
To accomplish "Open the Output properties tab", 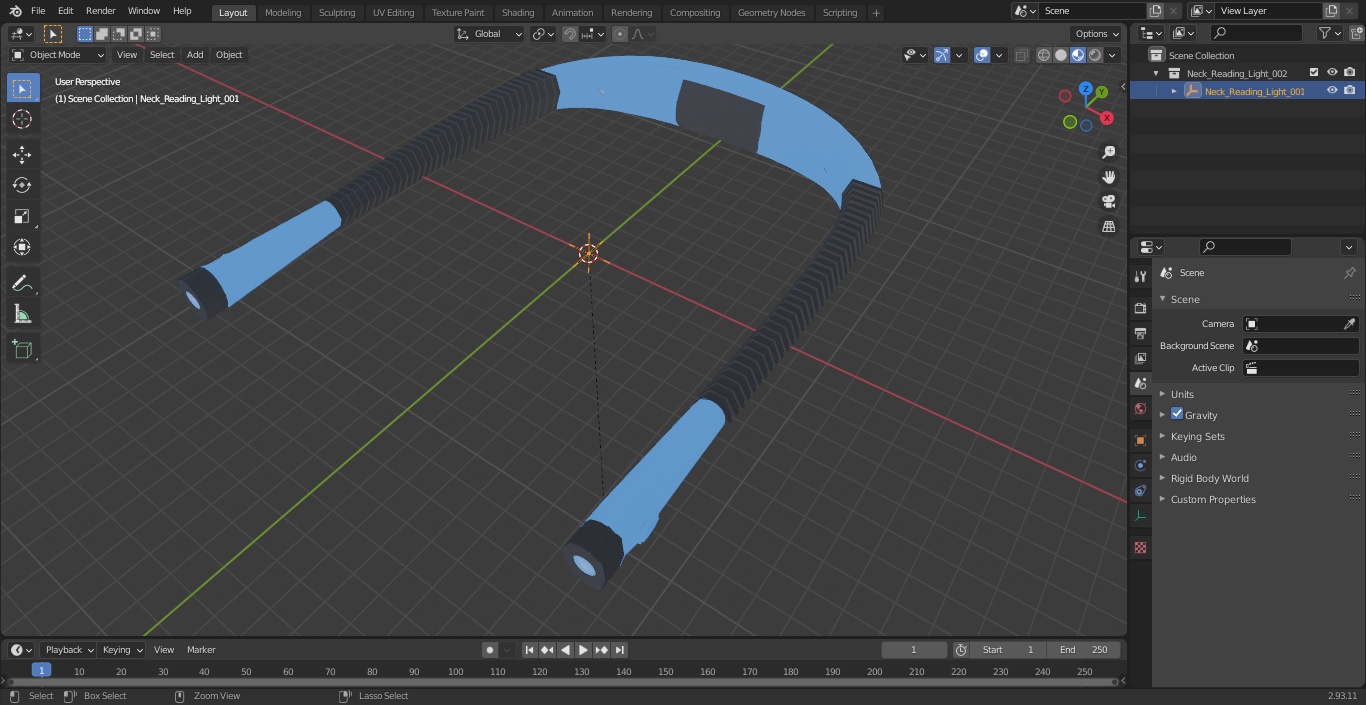I will click(1140, 333).
